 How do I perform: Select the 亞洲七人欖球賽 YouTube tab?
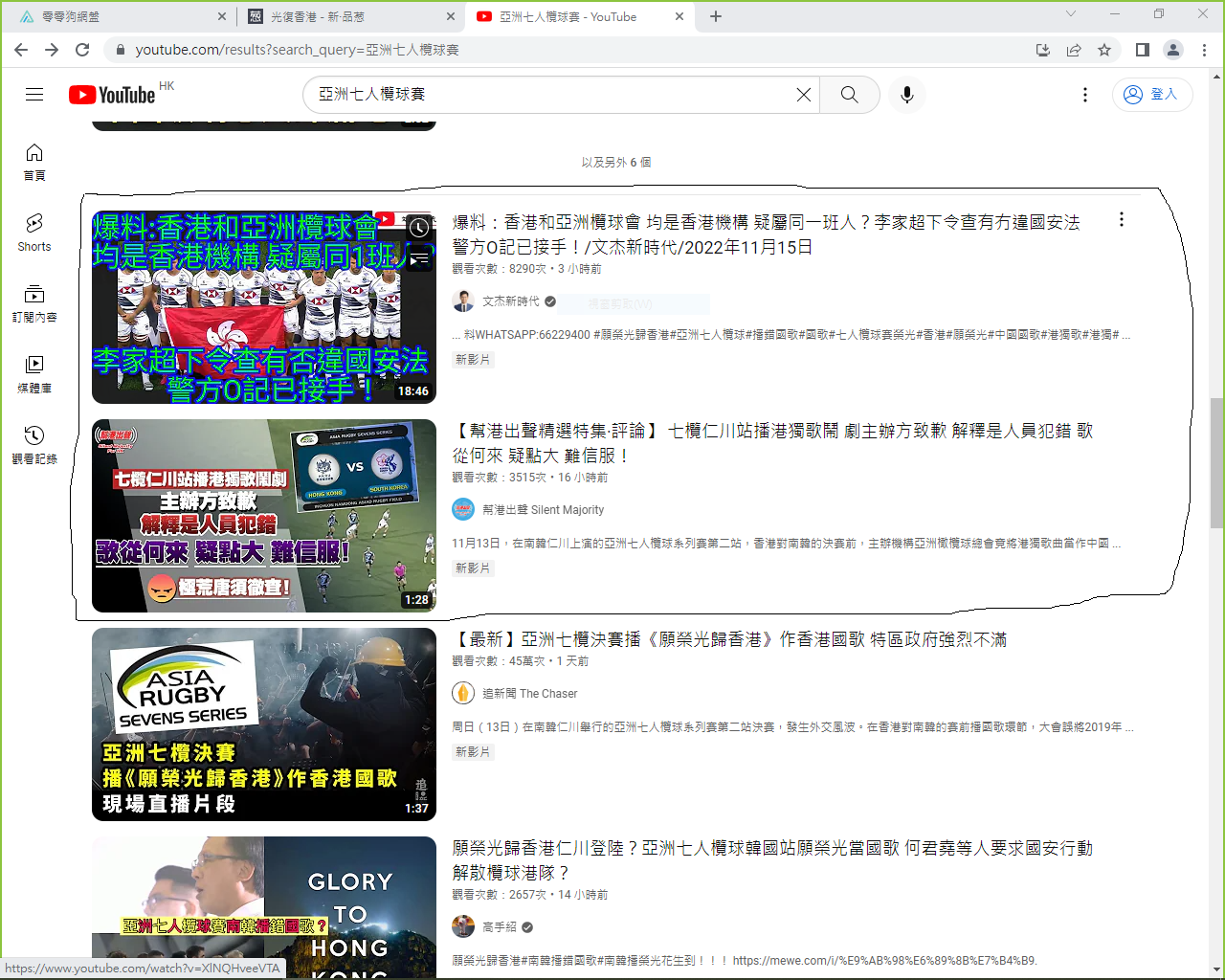click(x=579, y=16)
